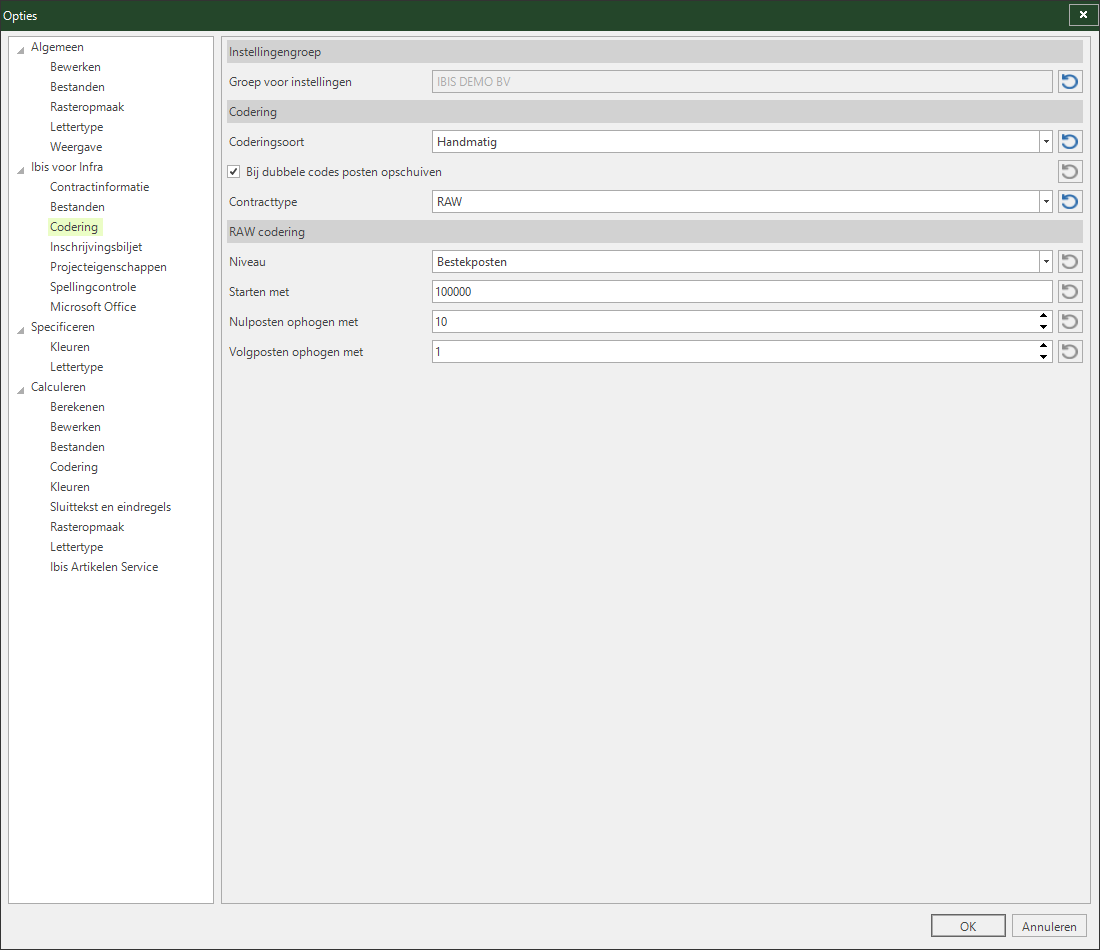
Task: Close the Opties dialog
Action: click(x=1083, y=15)
